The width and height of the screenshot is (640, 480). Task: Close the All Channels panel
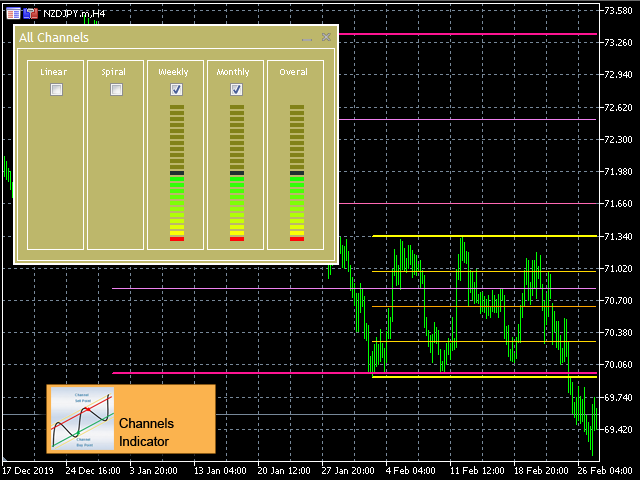tap(326, 38)
